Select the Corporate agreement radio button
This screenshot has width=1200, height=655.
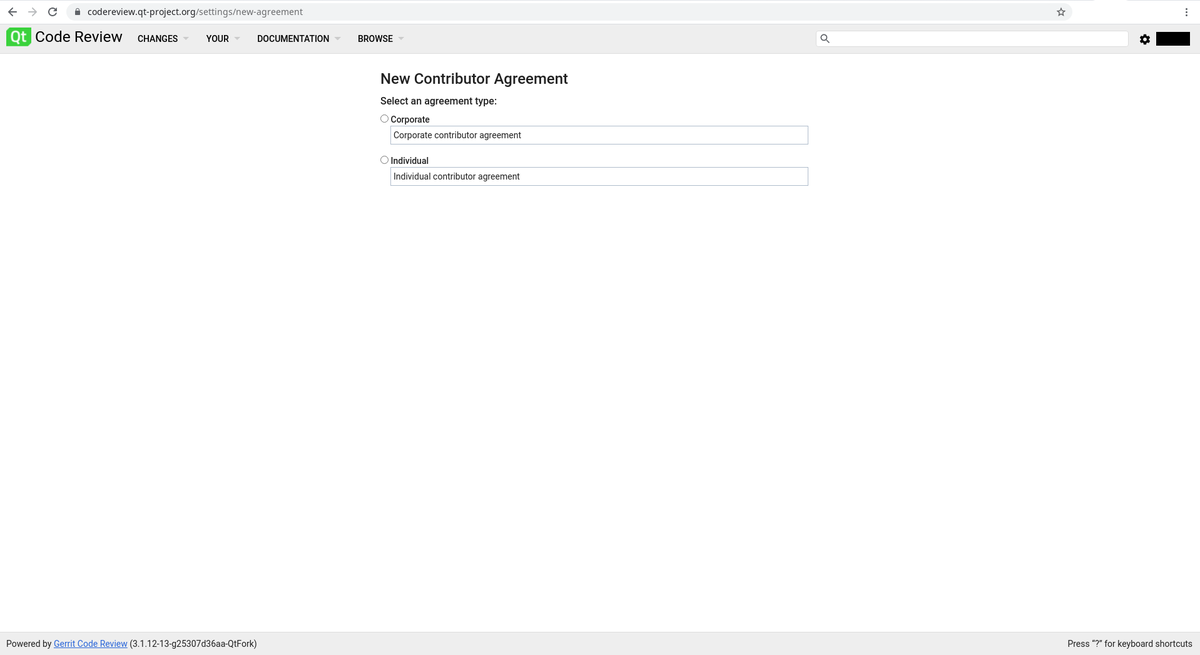(384, 118)
